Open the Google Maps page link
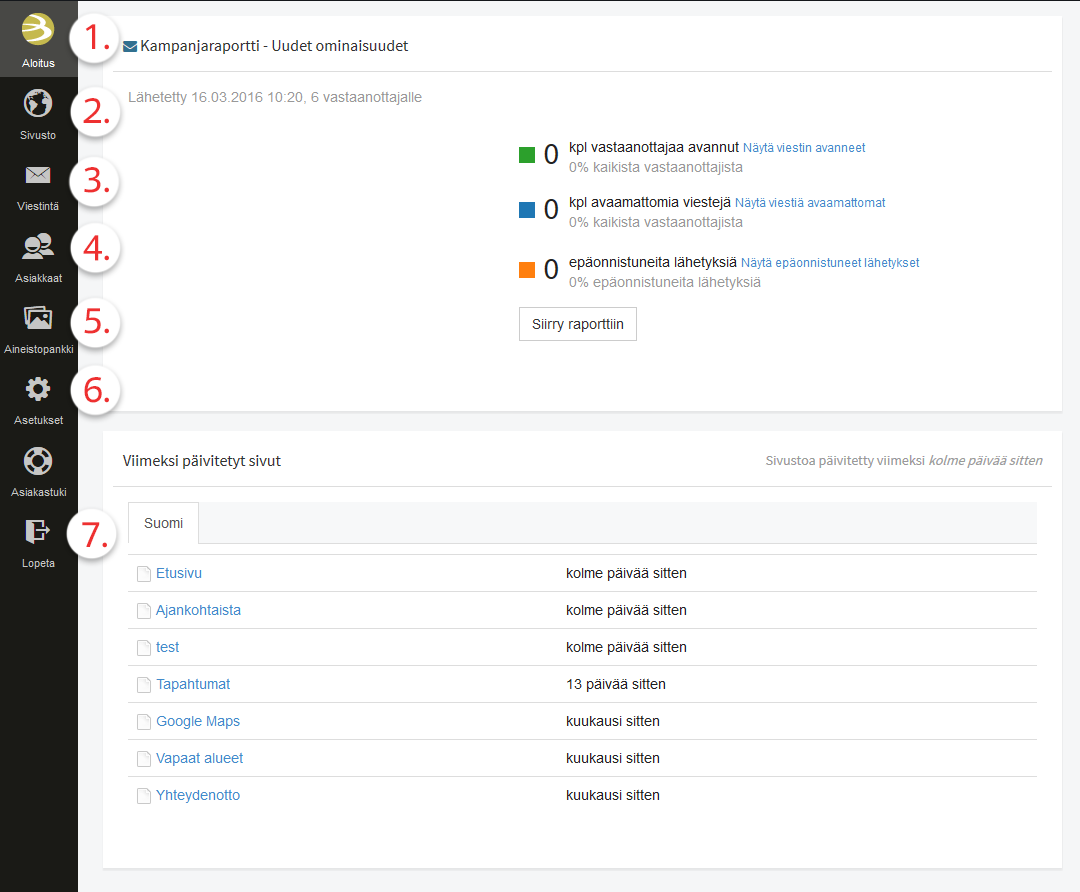1080x892 pixels. tap(198, 721)
